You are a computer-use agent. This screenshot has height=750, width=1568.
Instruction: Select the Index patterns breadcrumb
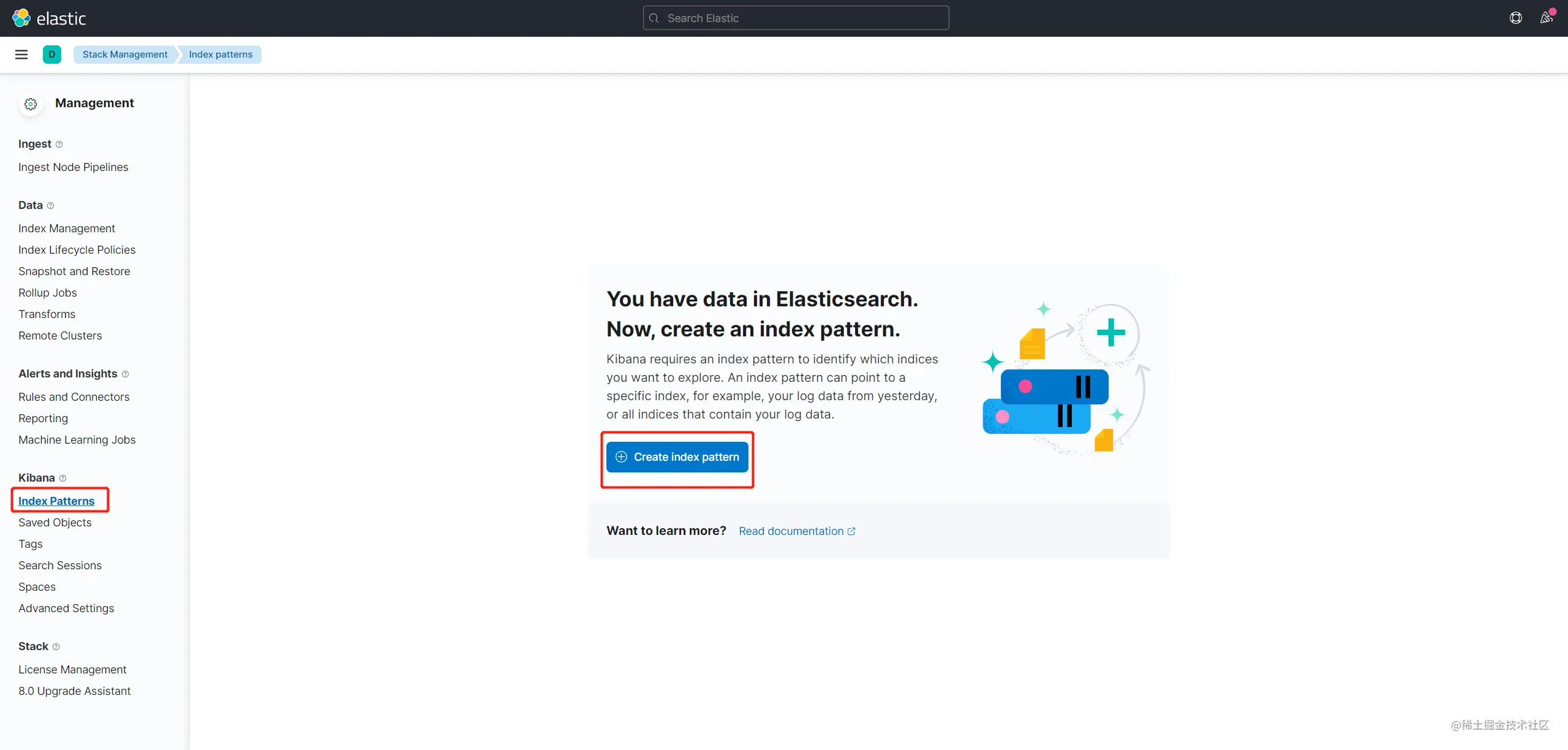[x=221, y=55]
